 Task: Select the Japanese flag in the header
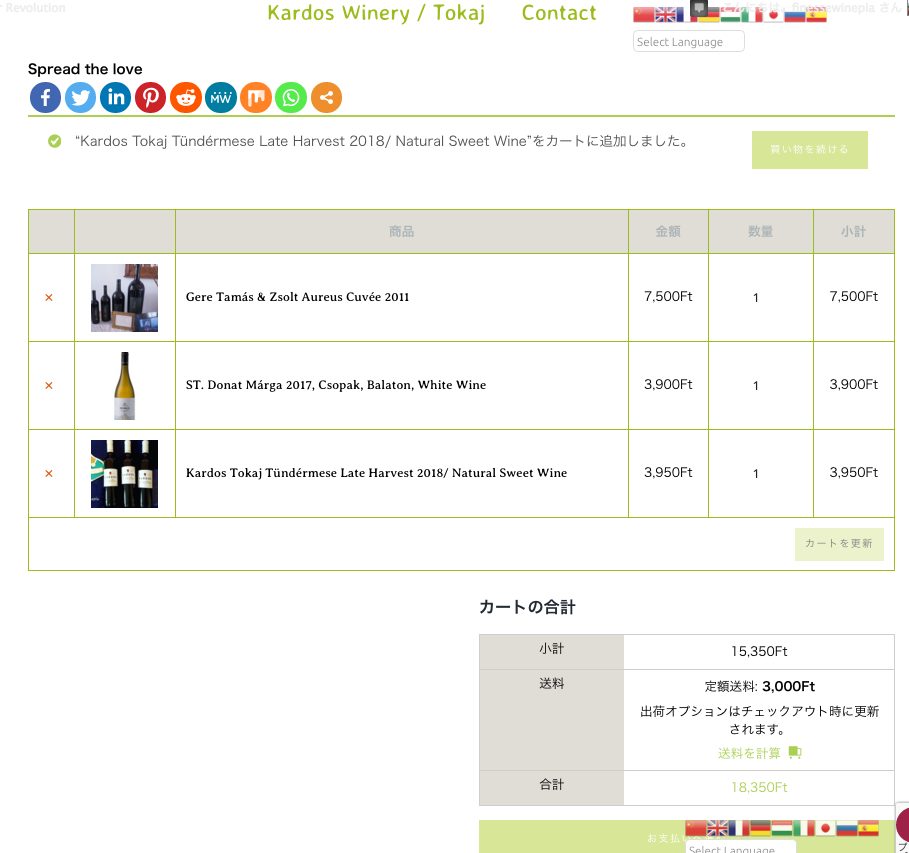coord(773,14)
